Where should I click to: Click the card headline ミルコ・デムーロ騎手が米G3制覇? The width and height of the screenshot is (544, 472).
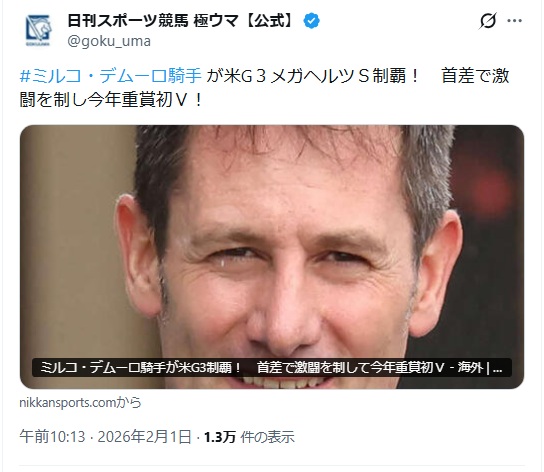(x=141, y=368)
